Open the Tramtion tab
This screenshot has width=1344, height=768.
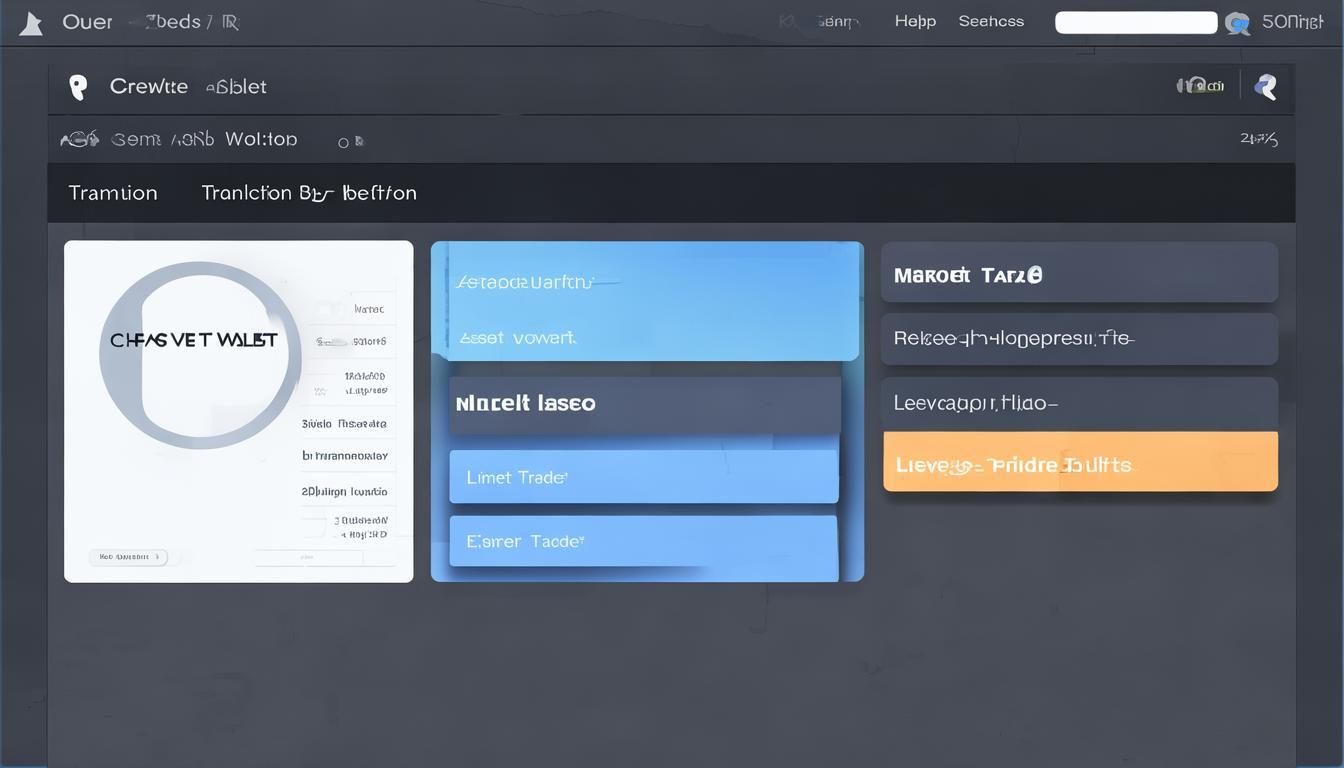[x=113, y=193]
